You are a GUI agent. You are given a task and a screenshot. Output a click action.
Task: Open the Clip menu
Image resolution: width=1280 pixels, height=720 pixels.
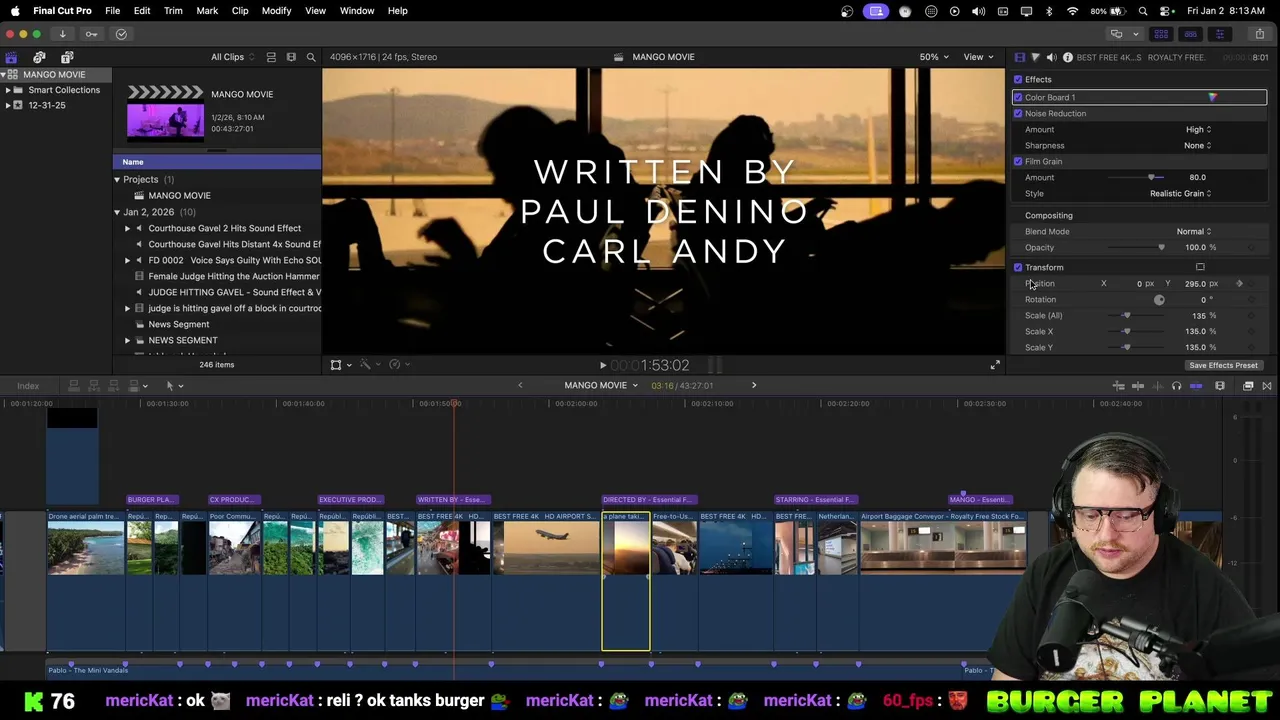click(x=240, y=11)
